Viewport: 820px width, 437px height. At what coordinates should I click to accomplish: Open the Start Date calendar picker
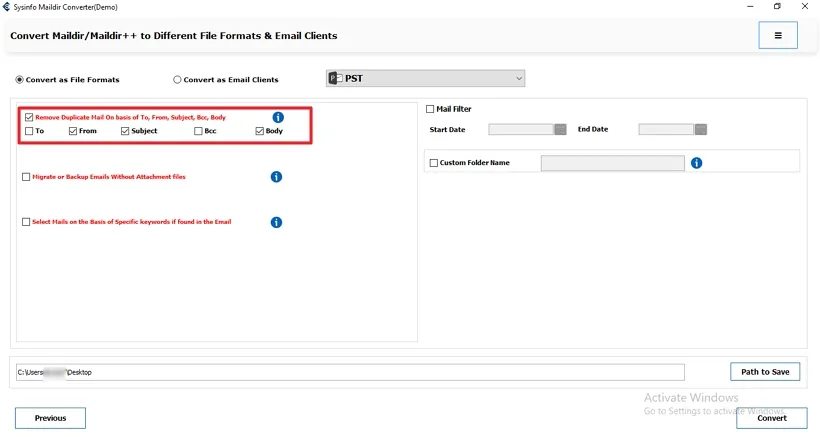[x=560, y=129]
